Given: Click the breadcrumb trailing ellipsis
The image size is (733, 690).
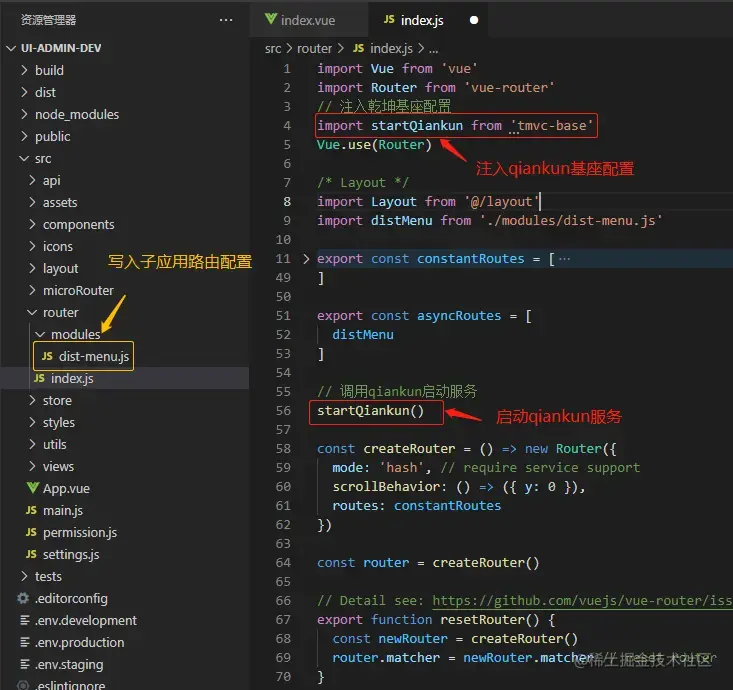Looking at the screenshot, I should pyautogui.click(x=433, y=49).
